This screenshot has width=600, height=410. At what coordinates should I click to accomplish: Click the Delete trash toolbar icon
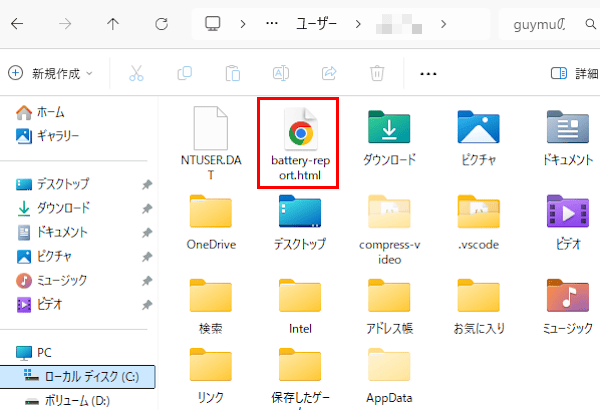coord(377,73)
